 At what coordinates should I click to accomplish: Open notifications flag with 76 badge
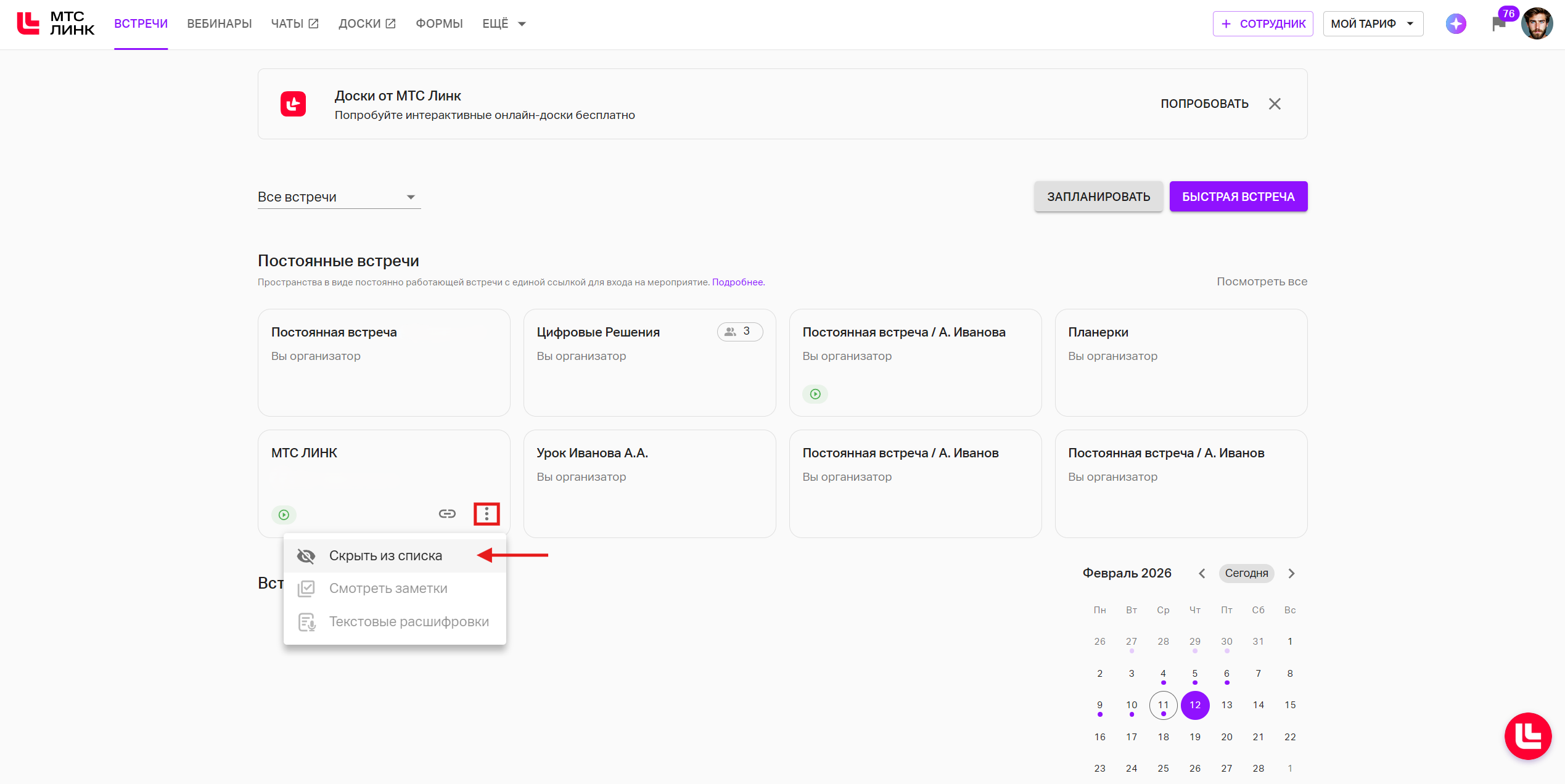[x=1498, y=24]
